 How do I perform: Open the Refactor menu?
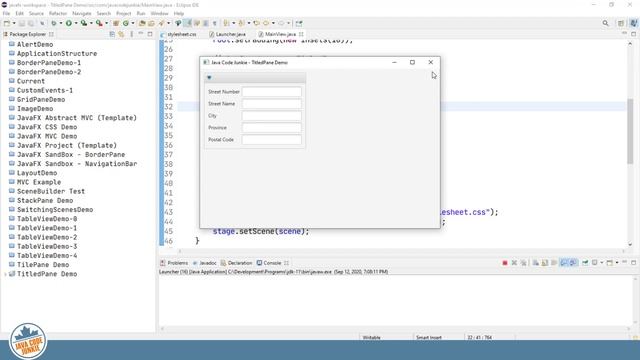coord(58,13)
